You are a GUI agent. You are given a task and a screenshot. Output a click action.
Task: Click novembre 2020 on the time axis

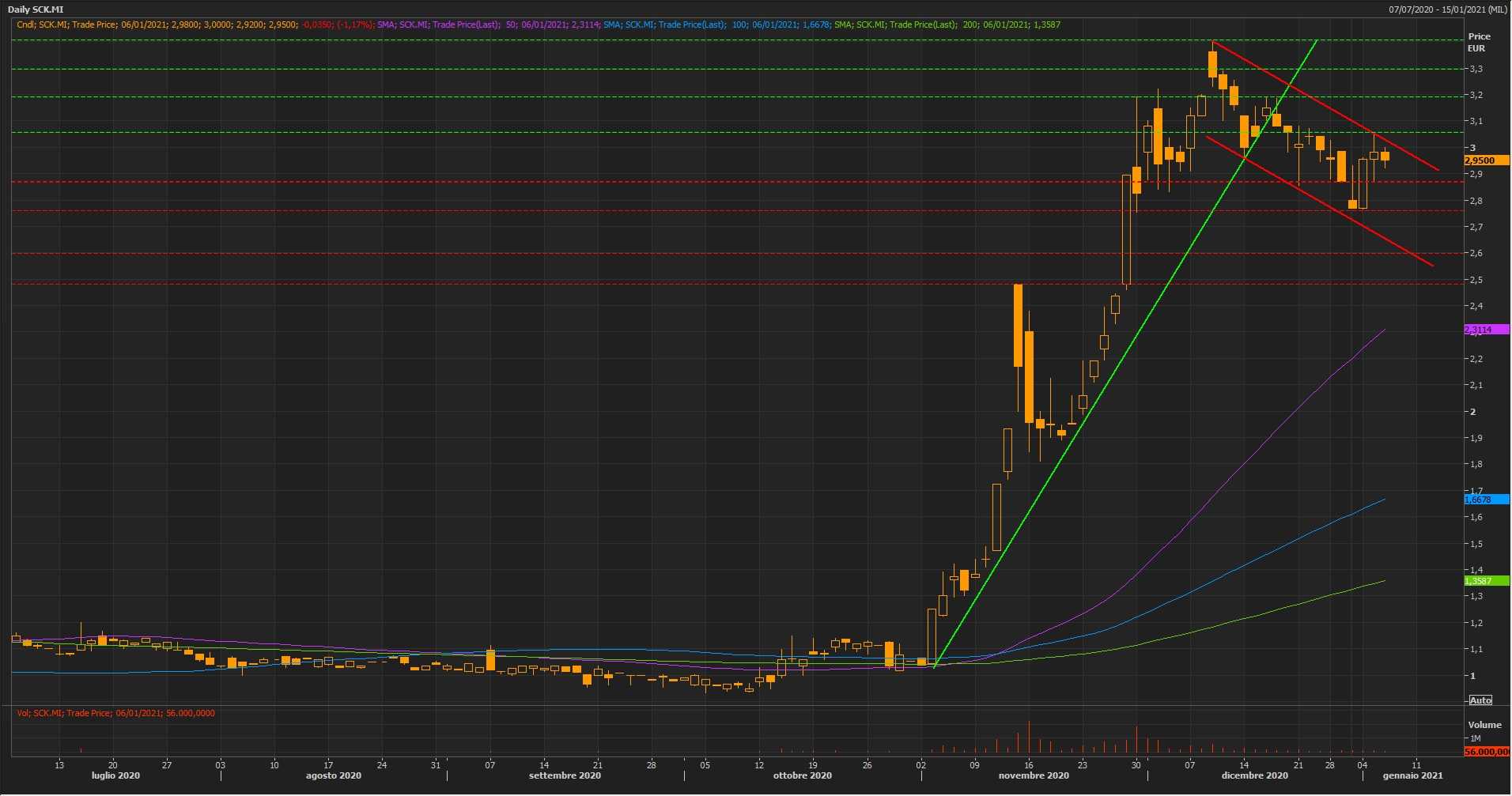click(x=1033, y=775)
